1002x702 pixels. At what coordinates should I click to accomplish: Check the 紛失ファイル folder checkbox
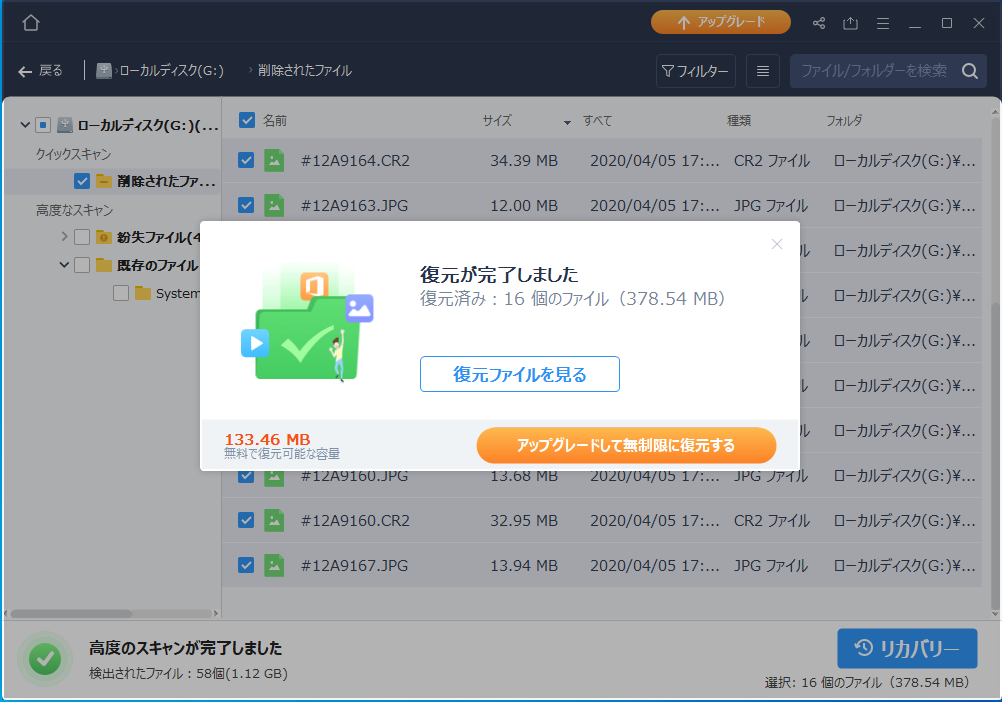(x=82, y=237)
